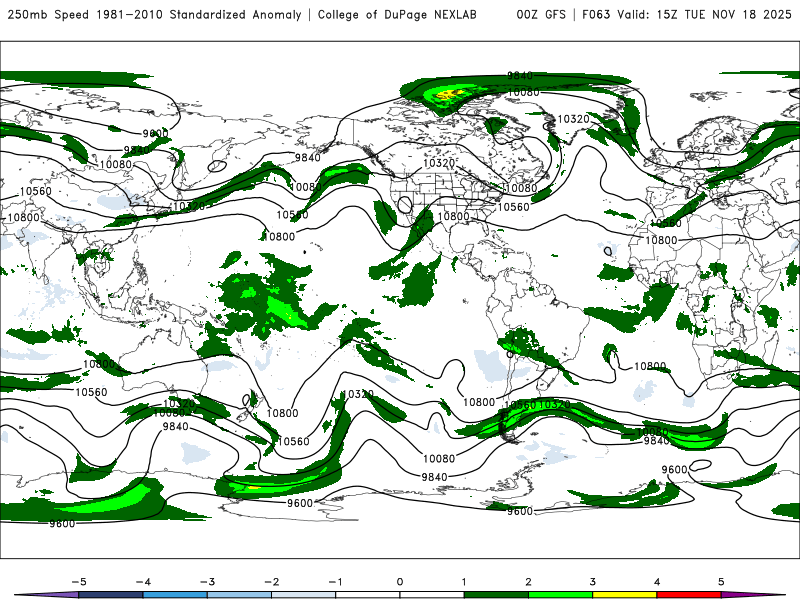The image size is (800, 600).
Task: Click the positive '5' colorbar tick label
Action: coord(721,582)
